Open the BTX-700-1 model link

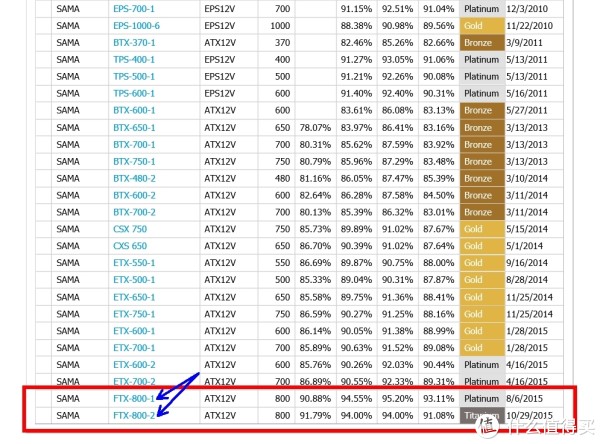point(134,145)
